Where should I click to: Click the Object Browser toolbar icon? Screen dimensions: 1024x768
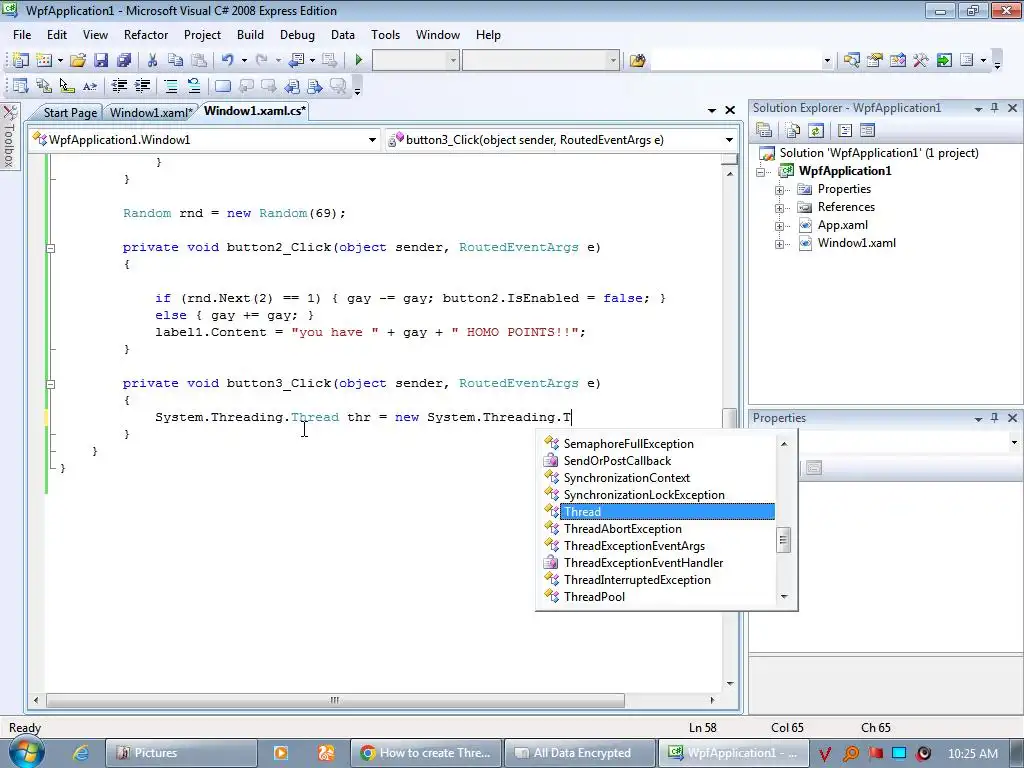coord(897,61)
